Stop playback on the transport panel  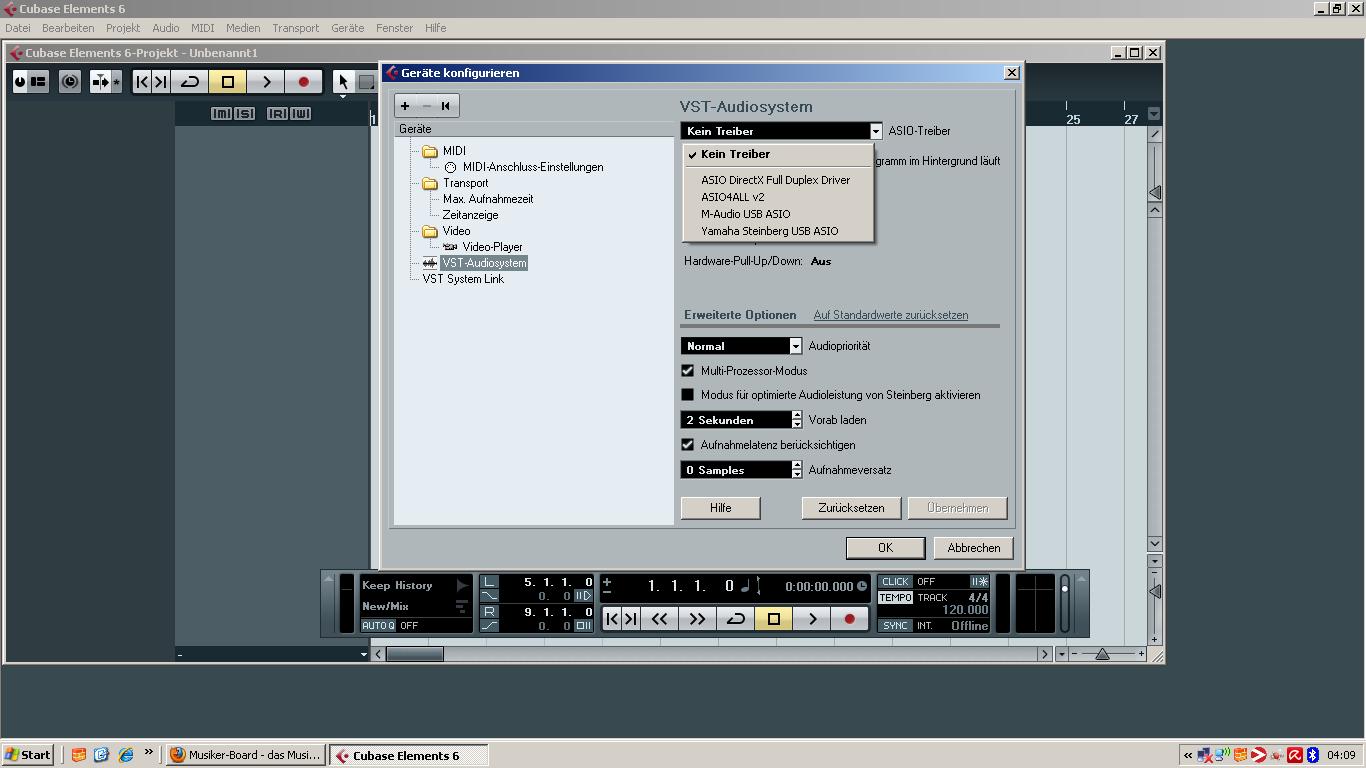pos(774,619)
